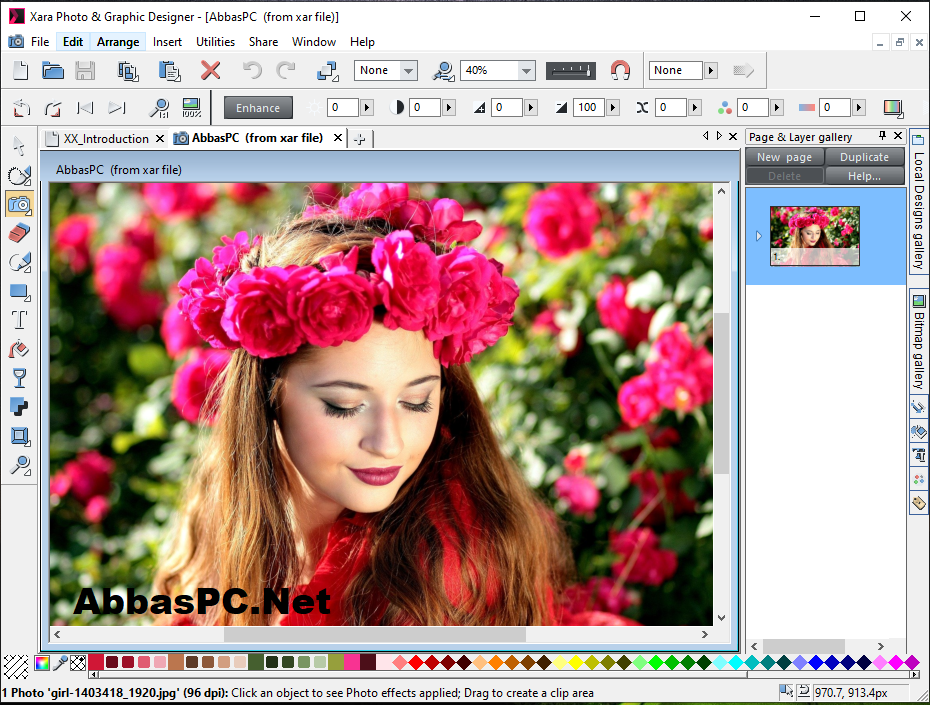This screenshot has height=705, width=930.
Task: Pick the Bevel tool
Action: tap(19, 436)
